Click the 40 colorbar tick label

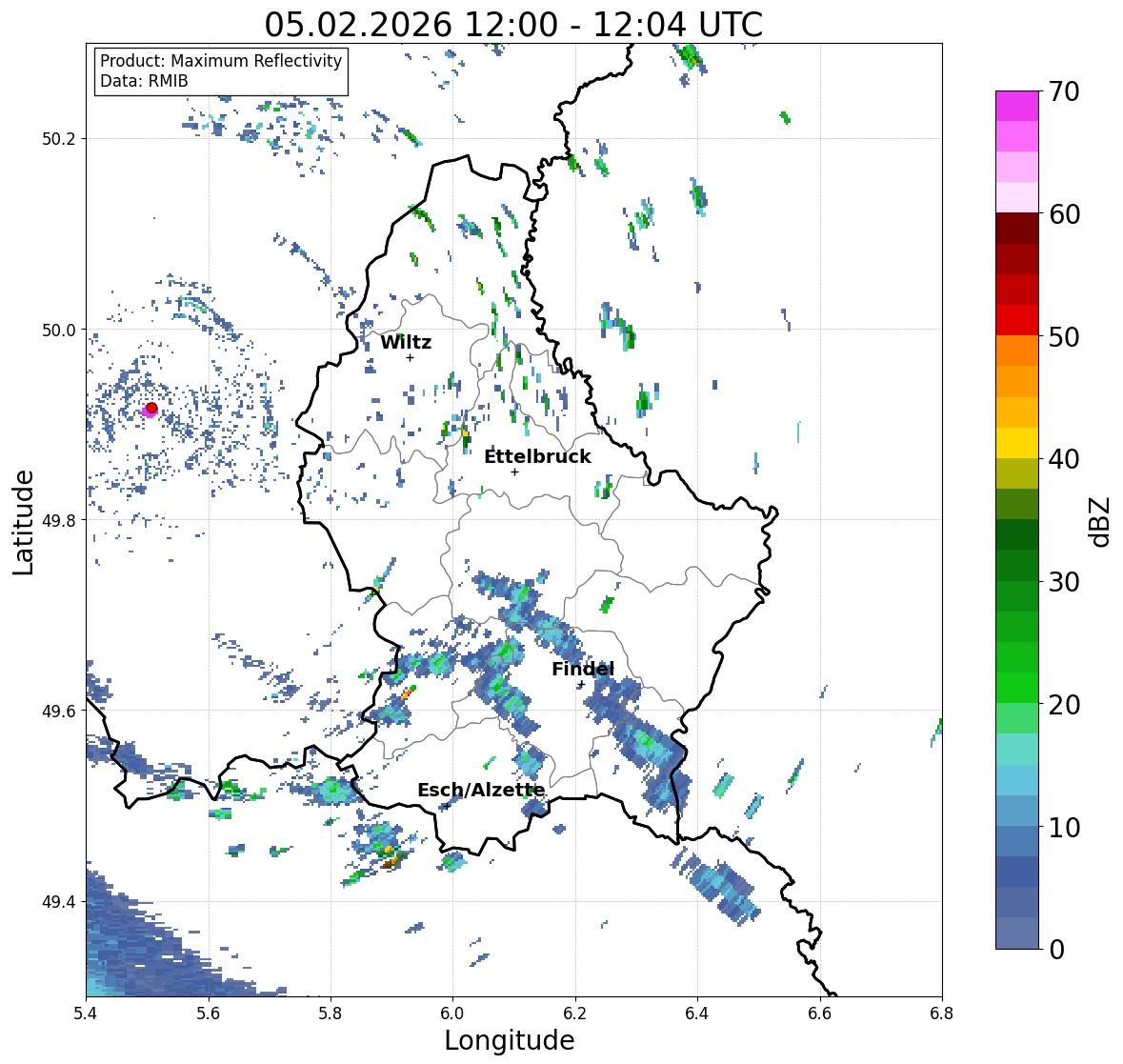[x=1064, y=459]
